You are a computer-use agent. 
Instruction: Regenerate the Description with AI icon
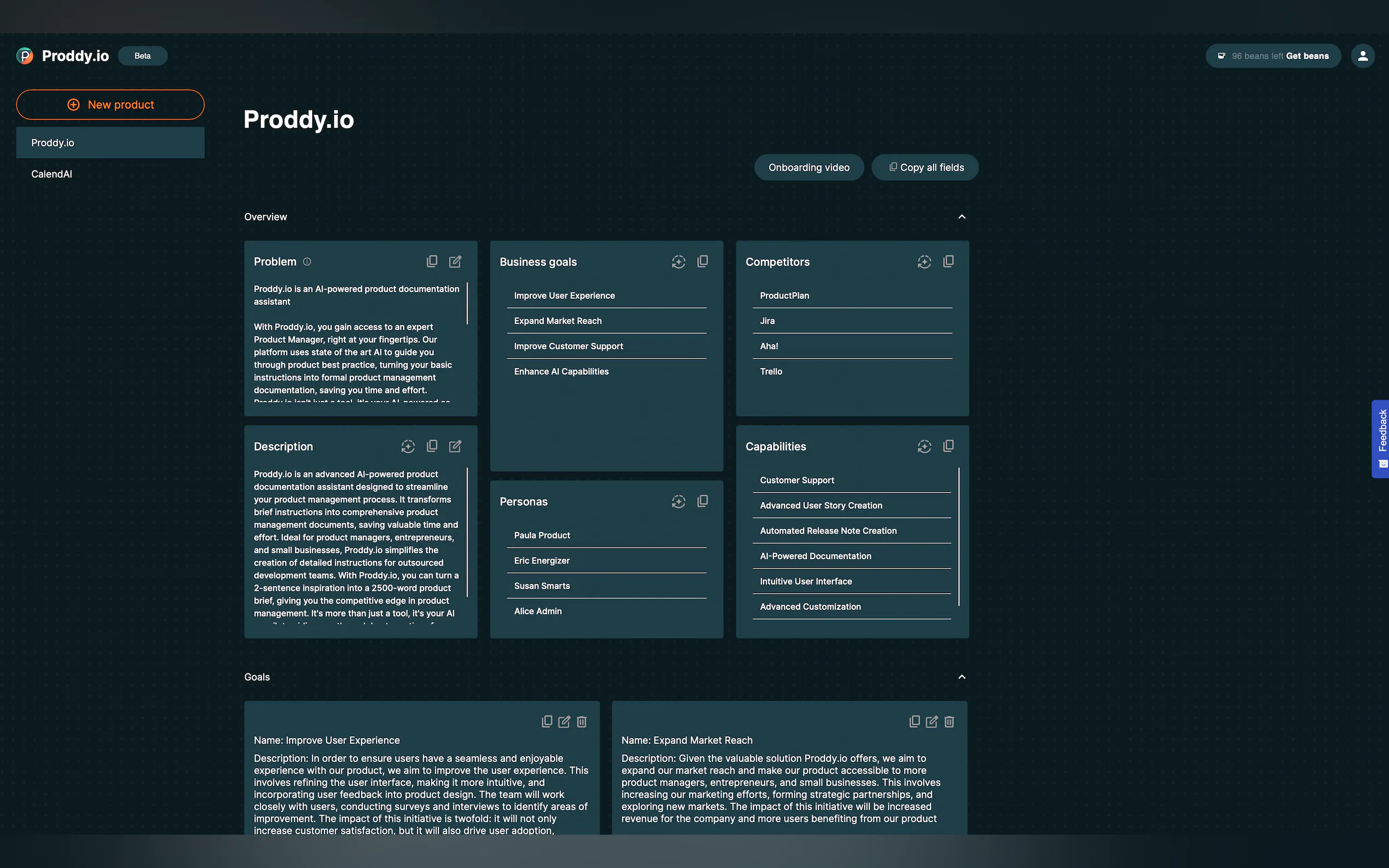point(408,447)
